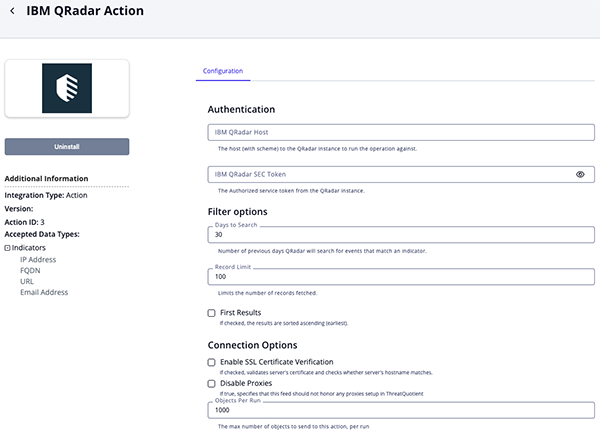Select the URL data type

pyautogui.click(x=27, y=282)
